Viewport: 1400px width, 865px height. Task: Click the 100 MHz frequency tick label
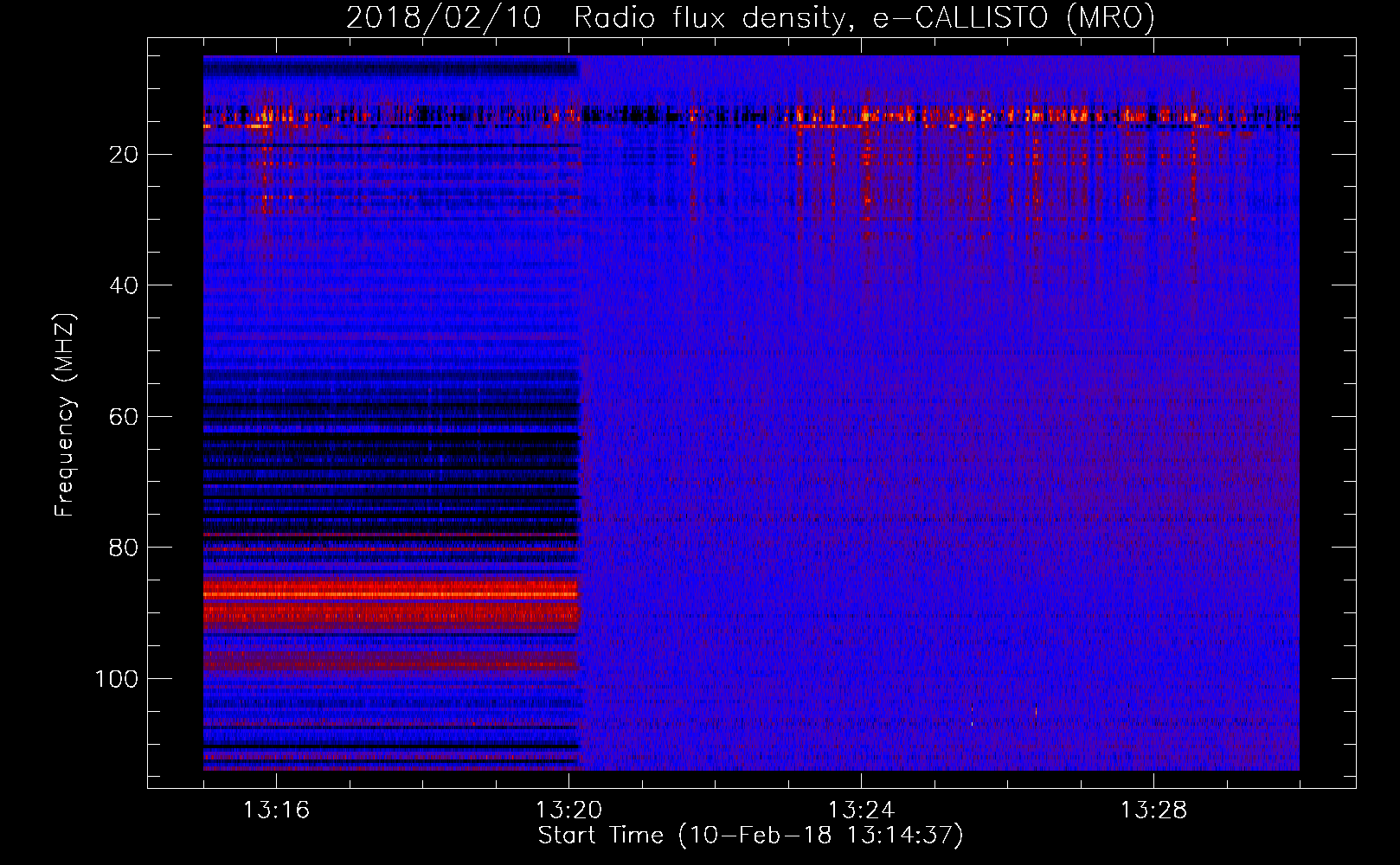click(x=117, y=679)
